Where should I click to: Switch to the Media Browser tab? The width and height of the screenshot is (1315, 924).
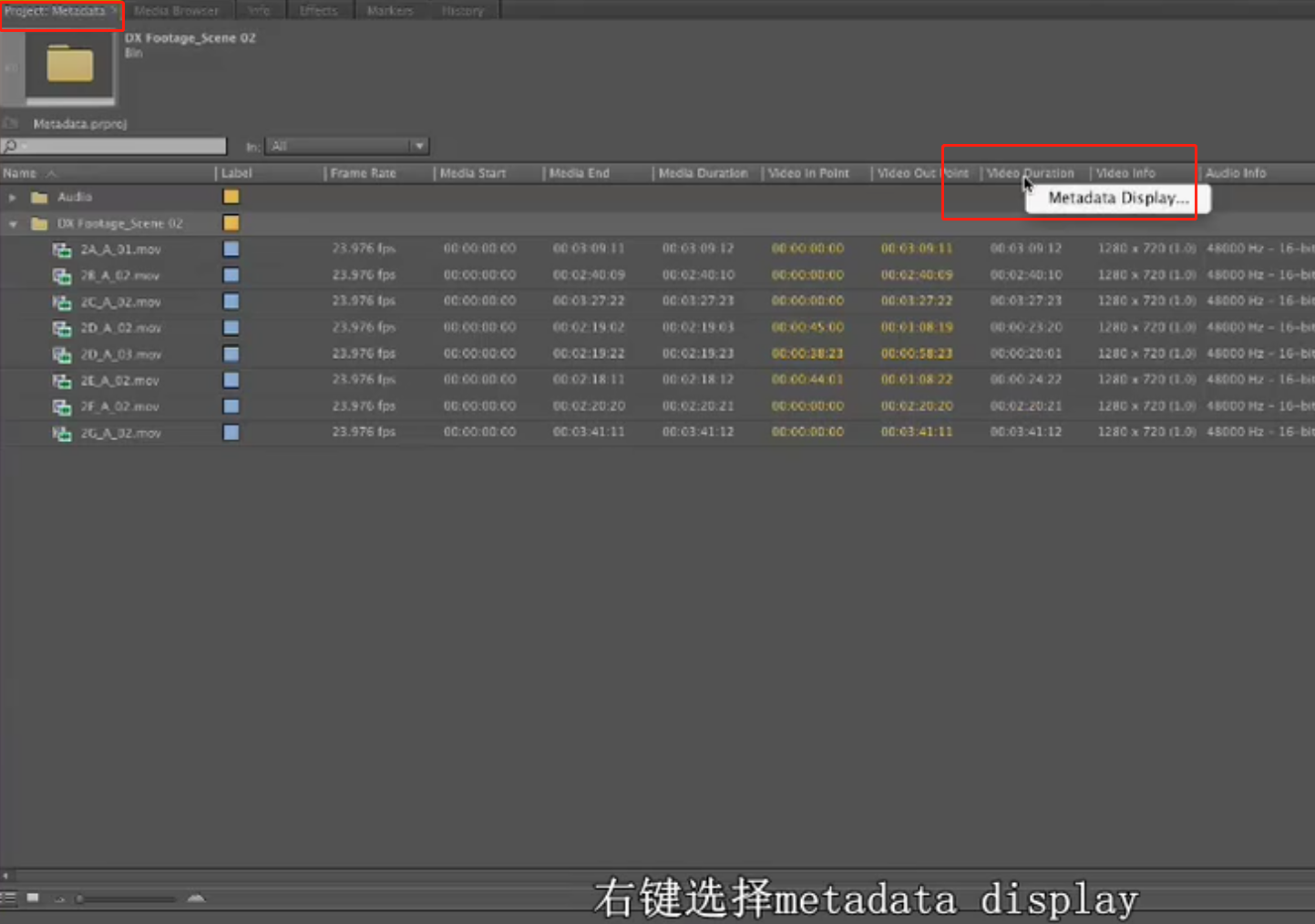pyautogui.click(x=176, y=11)
